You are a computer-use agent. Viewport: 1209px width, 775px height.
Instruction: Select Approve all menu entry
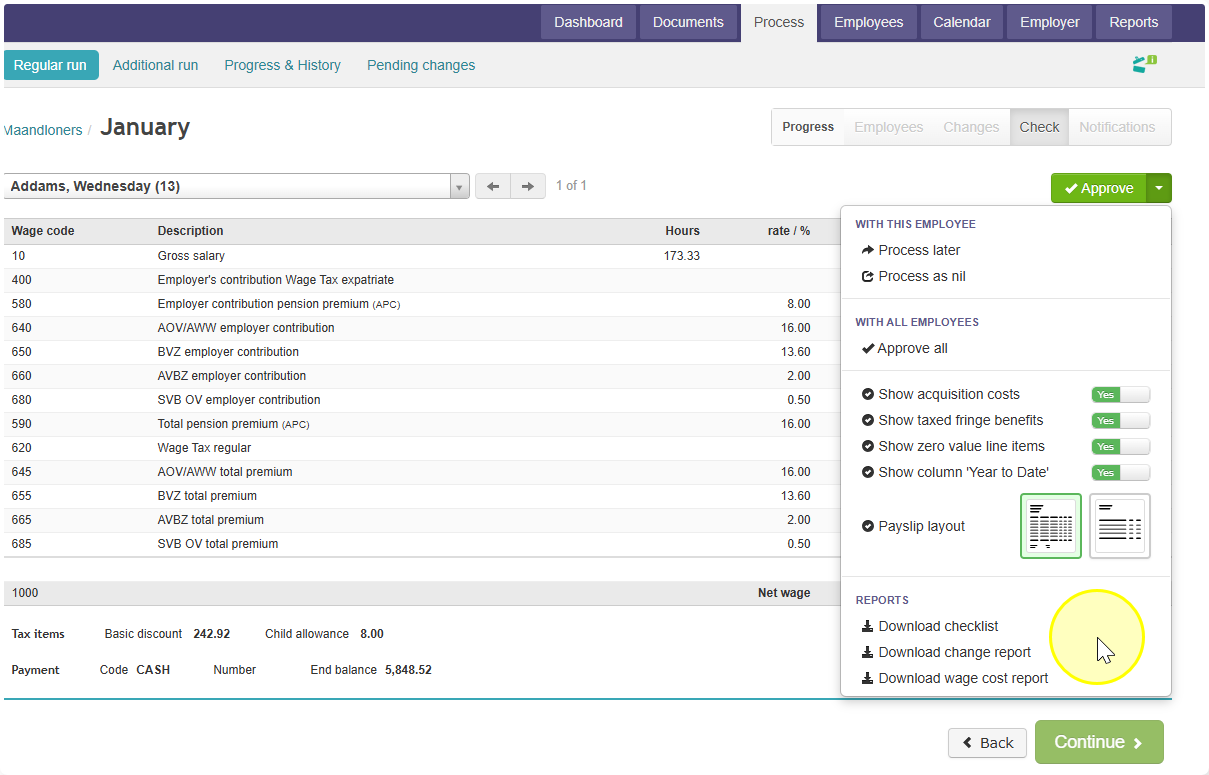[905, 348]
